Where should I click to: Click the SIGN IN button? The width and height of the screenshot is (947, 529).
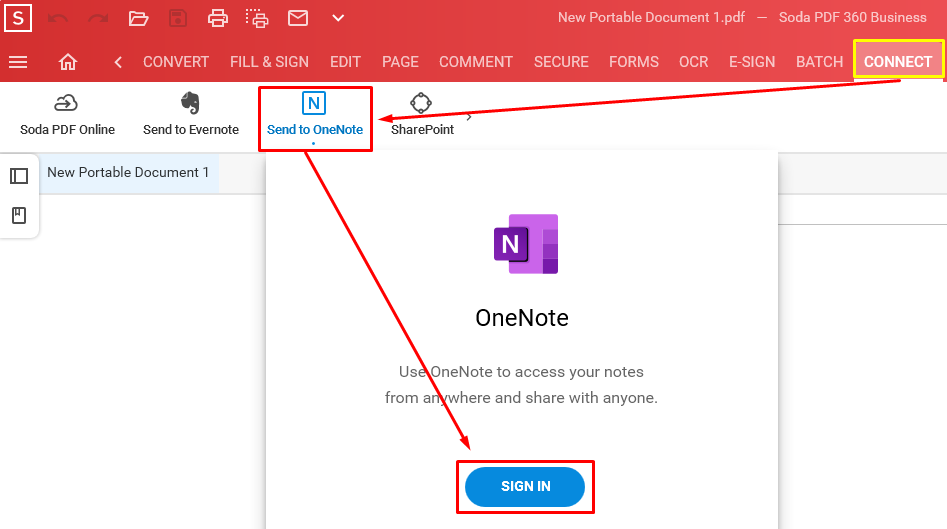click(525, 487)
